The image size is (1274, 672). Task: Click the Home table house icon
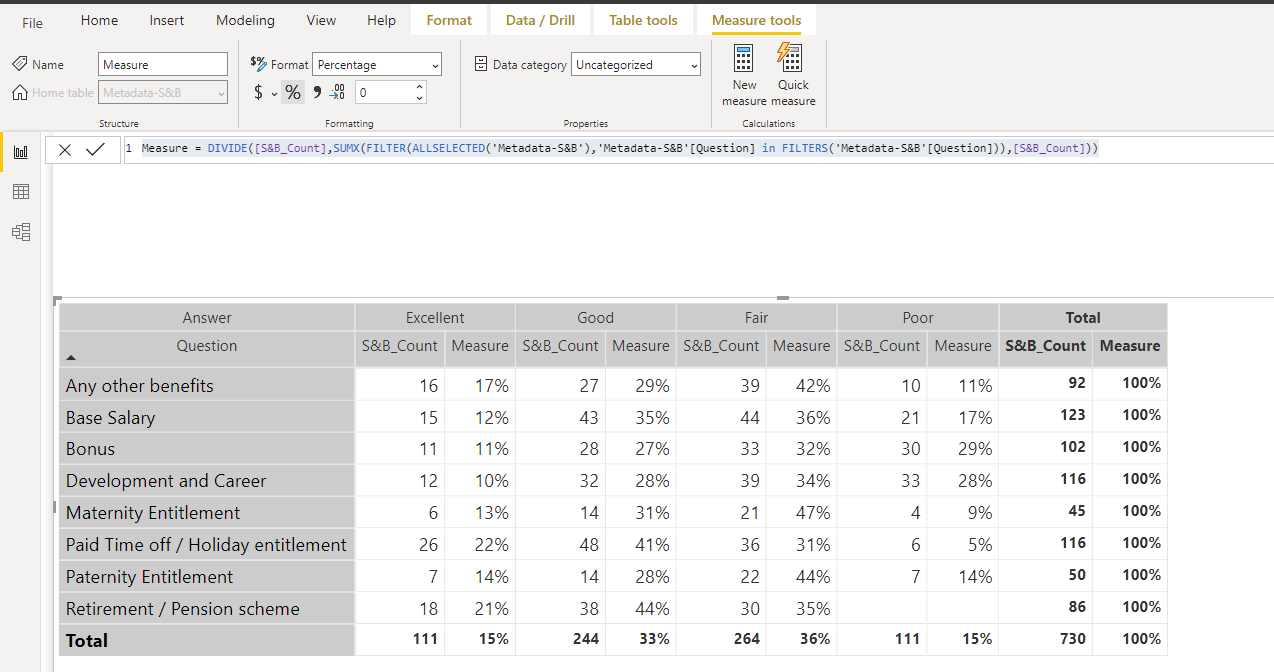[20, 92]
